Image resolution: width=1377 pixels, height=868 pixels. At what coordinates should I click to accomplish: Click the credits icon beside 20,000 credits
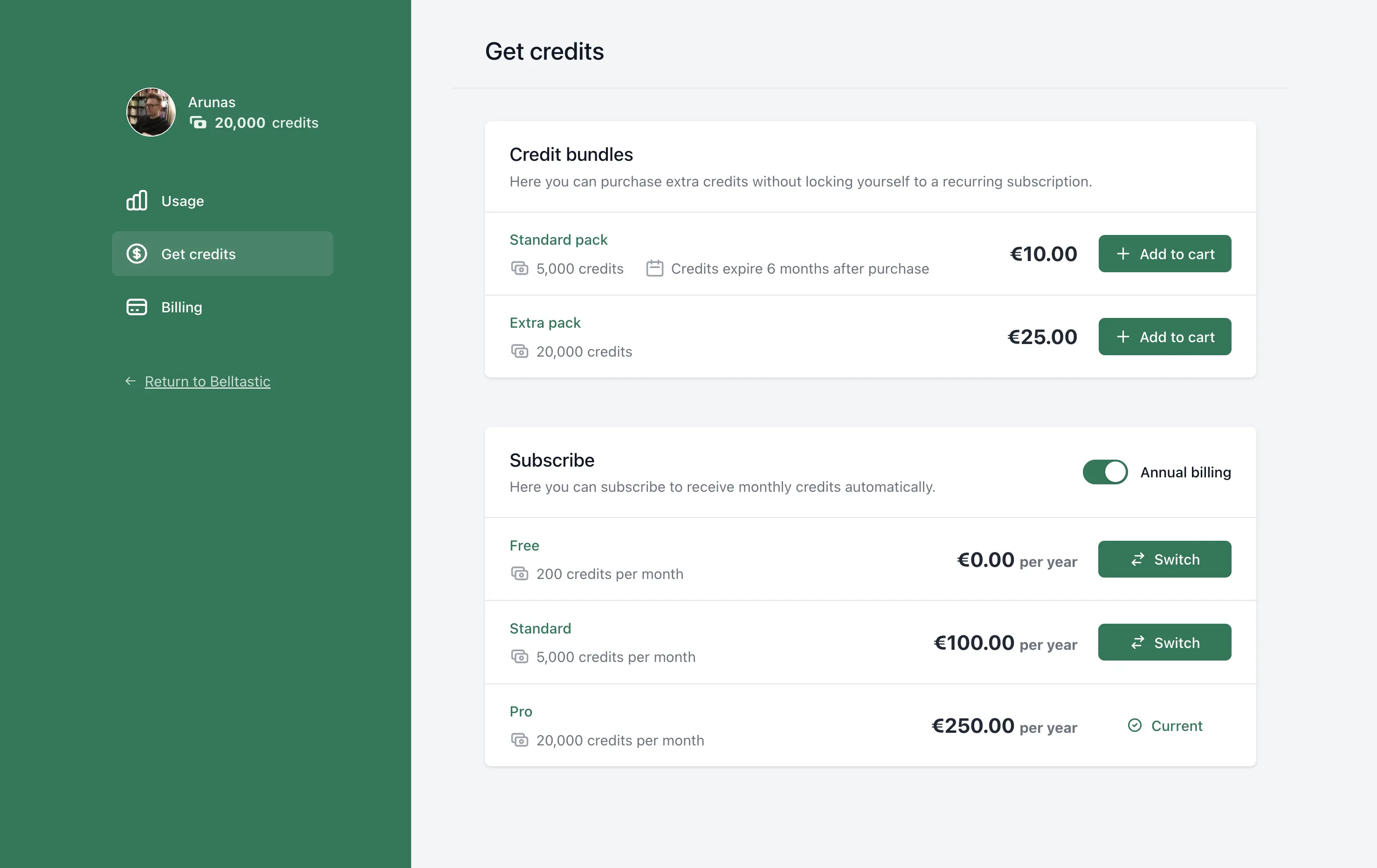click(198, 122)
